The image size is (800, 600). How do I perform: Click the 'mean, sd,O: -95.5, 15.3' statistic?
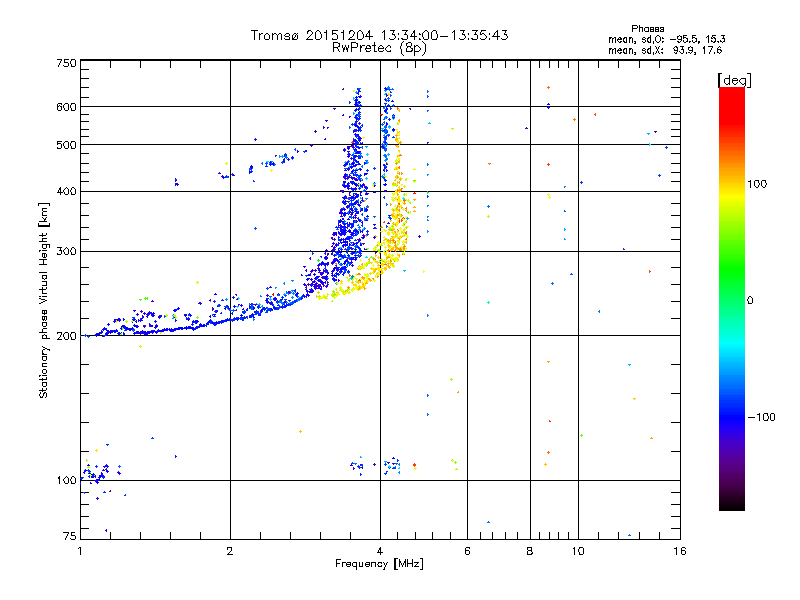tap(666, 39)
